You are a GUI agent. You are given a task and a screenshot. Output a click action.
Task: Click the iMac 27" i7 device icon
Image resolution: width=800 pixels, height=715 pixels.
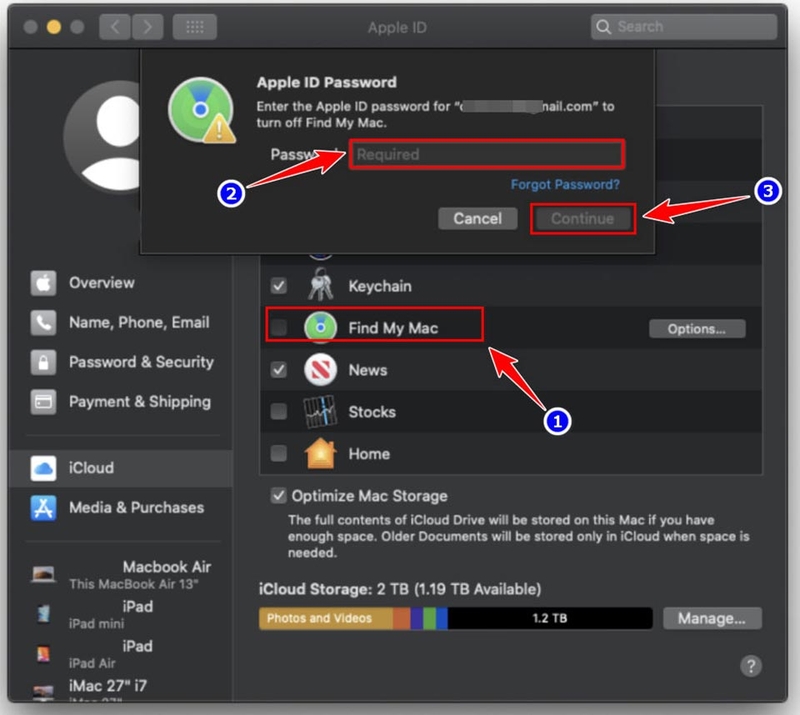[43, 692]
